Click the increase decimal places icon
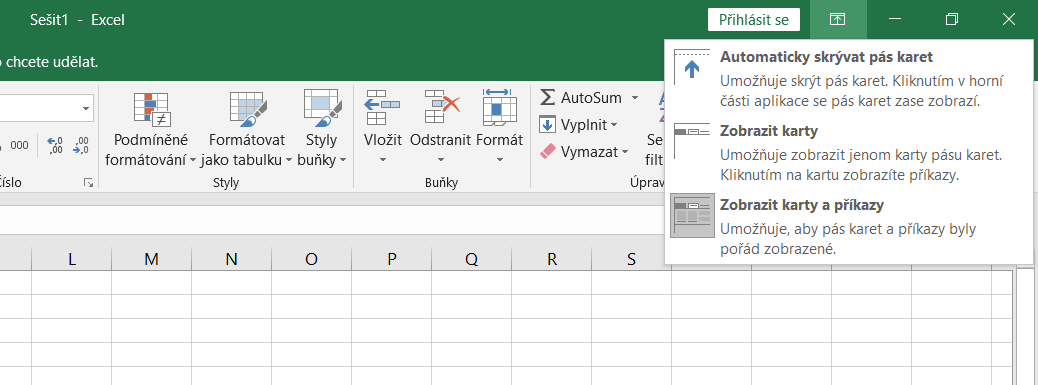 [x=54, y=145]
